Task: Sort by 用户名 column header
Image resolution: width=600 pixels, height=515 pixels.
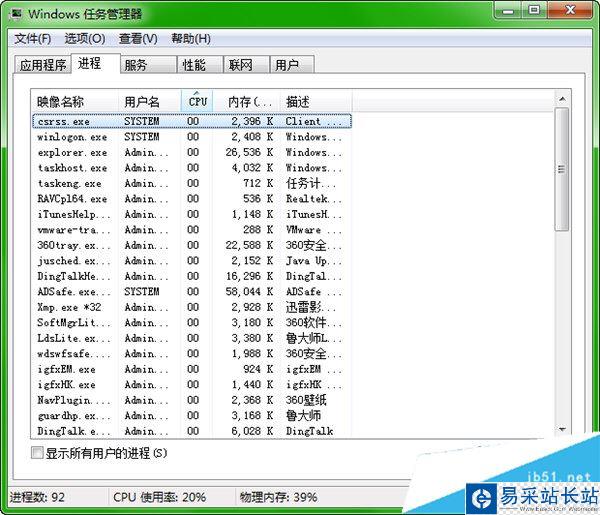Action: (150, 101)
